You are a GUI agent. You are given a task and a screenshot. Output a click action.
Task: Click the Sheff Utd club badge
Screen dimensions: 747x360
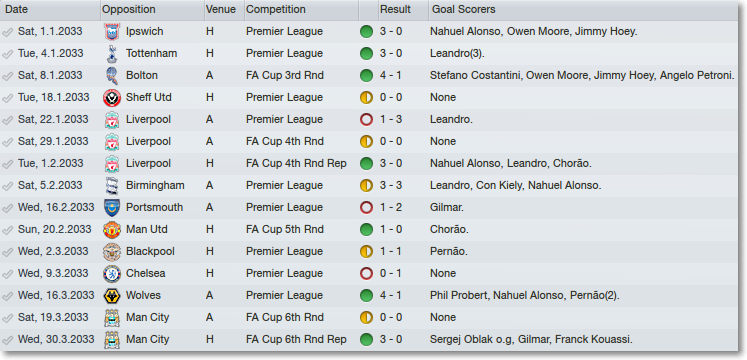(x=112, y=98)
